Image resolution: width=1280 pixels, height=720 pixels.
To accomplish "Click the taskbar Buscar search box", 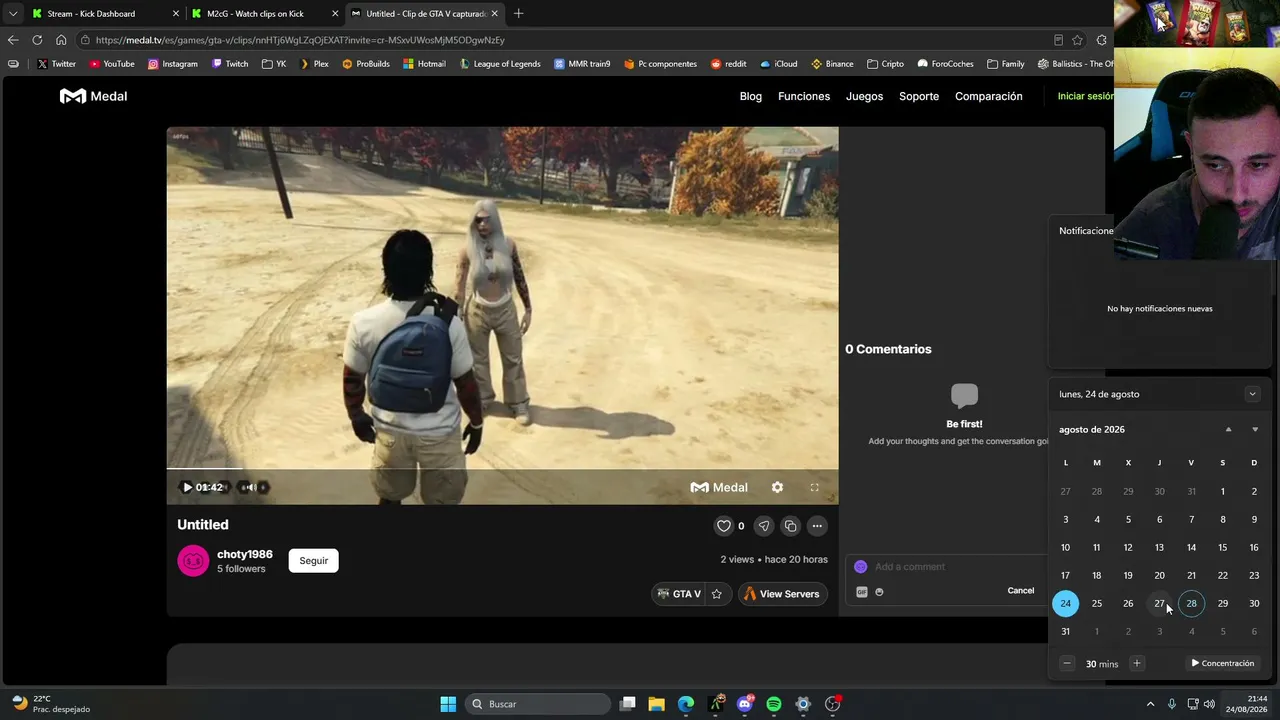I will (x=539, y=704).
